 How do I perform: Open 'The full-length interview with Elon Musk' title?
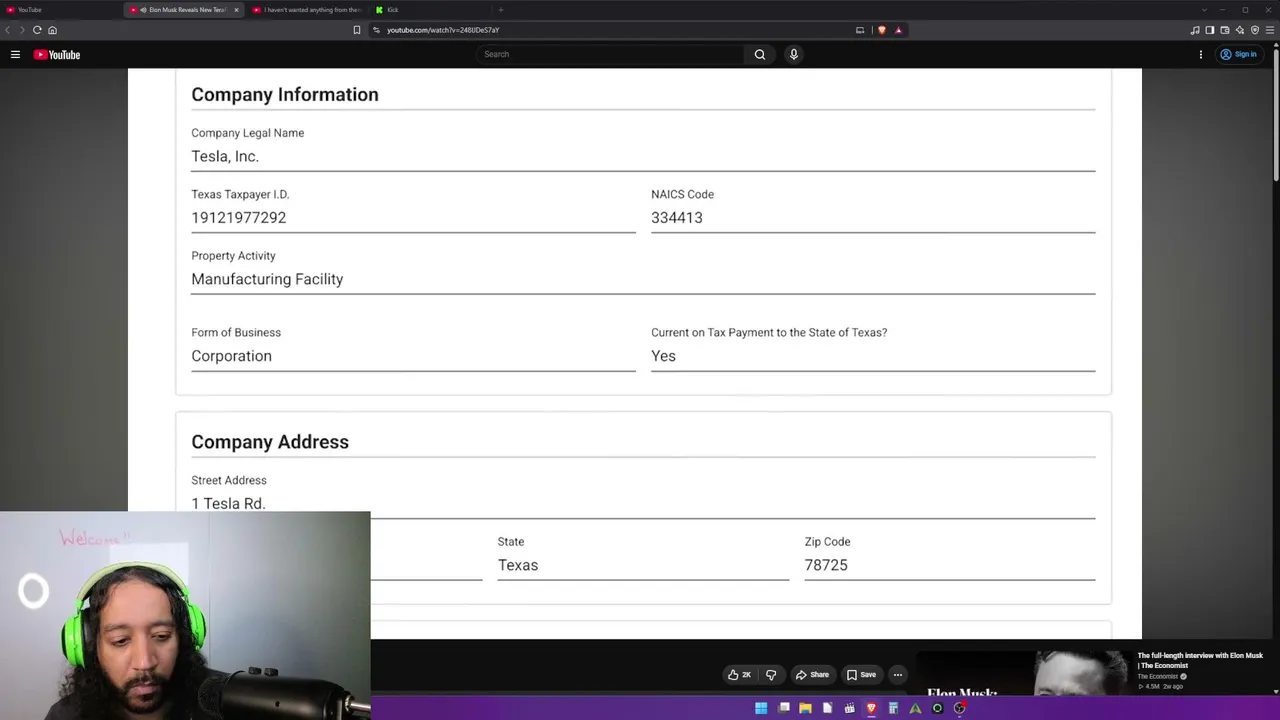point(1200,660)
